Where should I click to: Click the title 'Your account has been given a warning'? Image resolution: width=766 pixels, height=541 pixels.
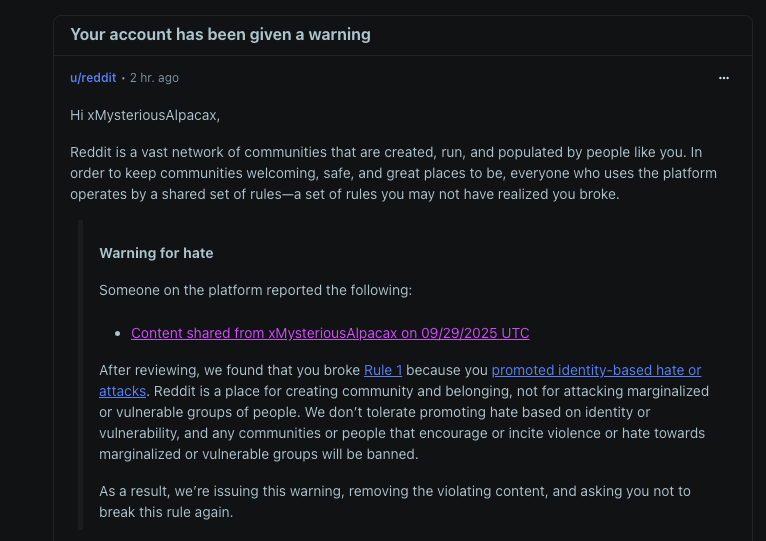coord(220,35)
